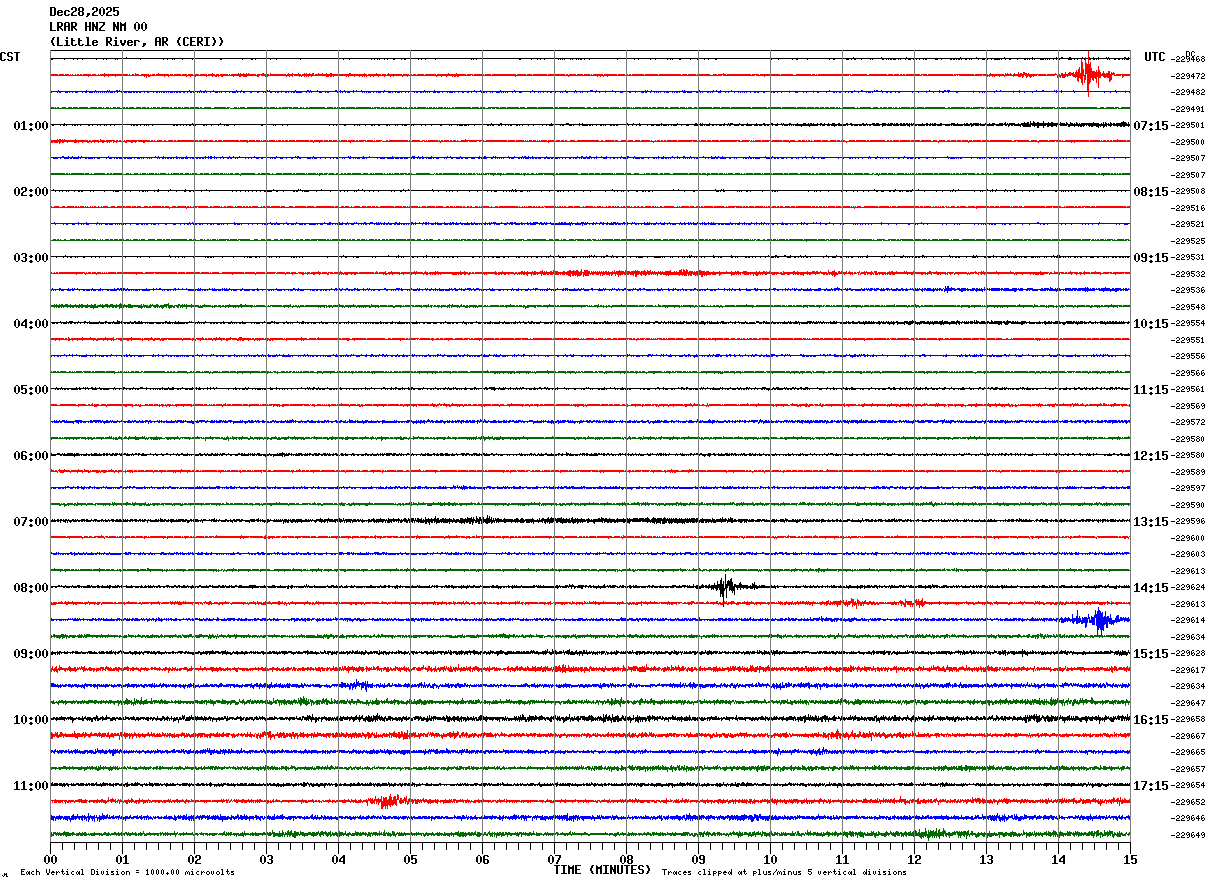Screen dimensions: 1210x886
Task: Click the 08:00 CST time label
Action: point(31,588)
